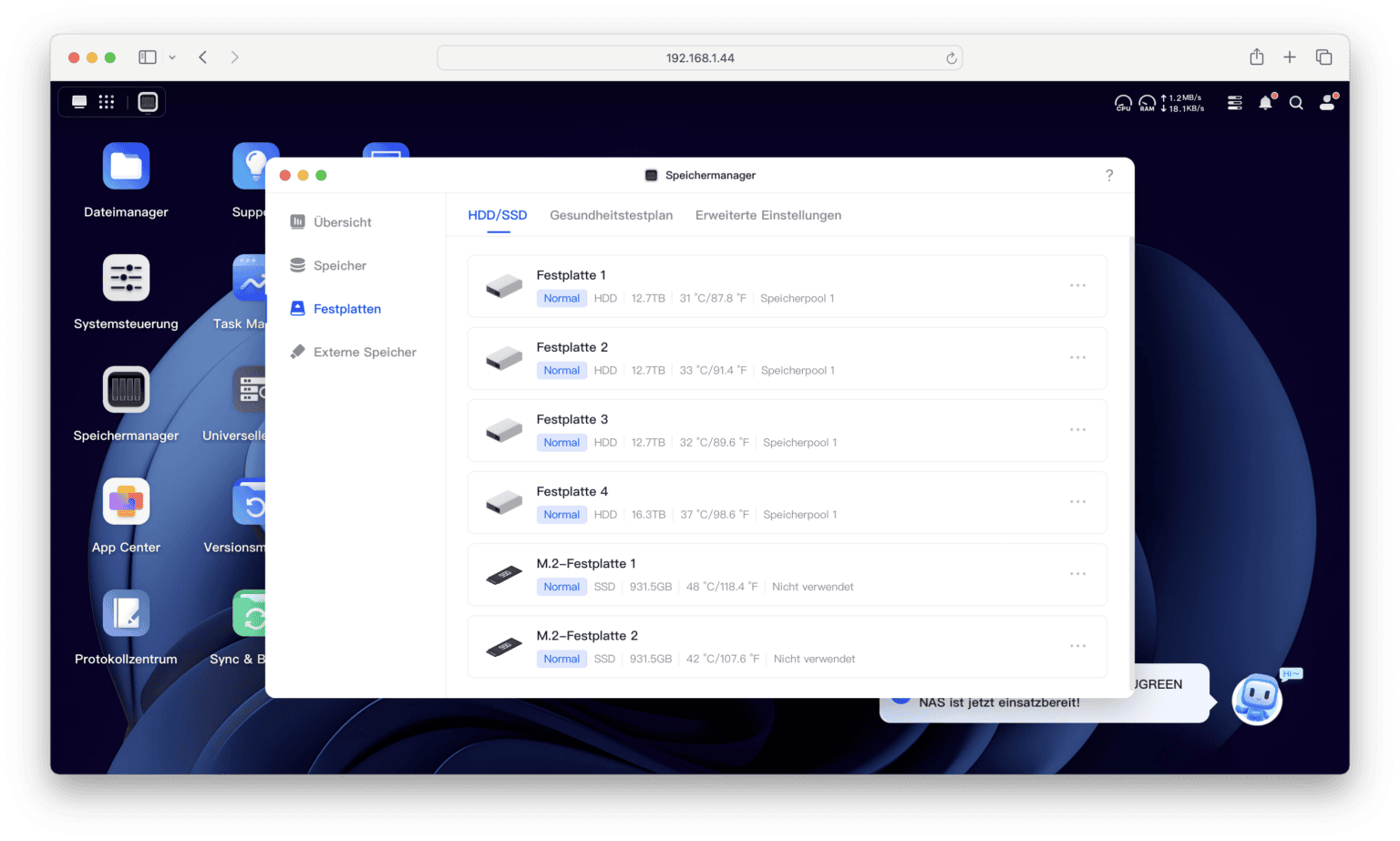The height and width of the screenshot is (841, 1400).
Task: Open more options for Festplatte 3
Action: (x=1078, y=430)
